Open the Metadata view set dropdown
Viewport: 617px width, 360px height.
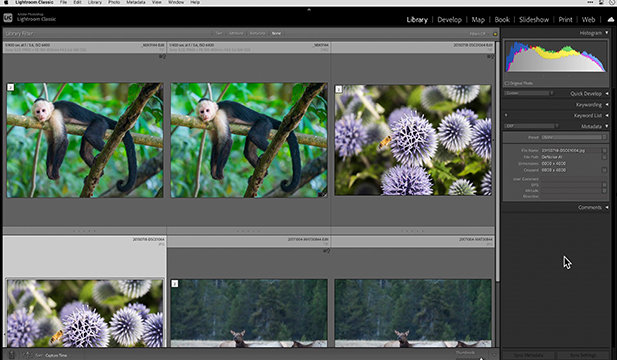coord(532,126)
